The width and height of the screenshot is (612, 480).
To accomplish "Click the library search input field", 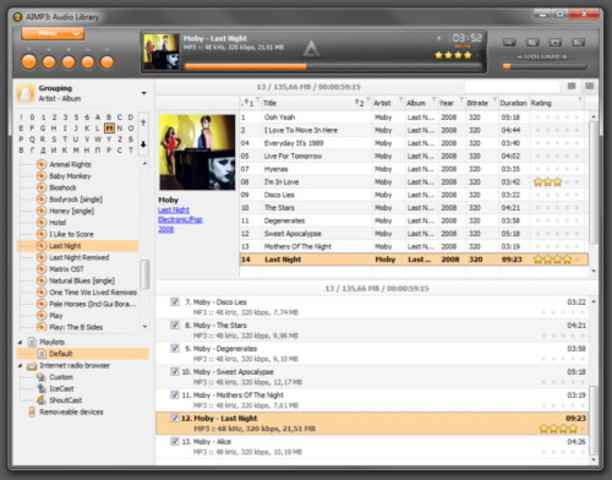I will 513,86.
